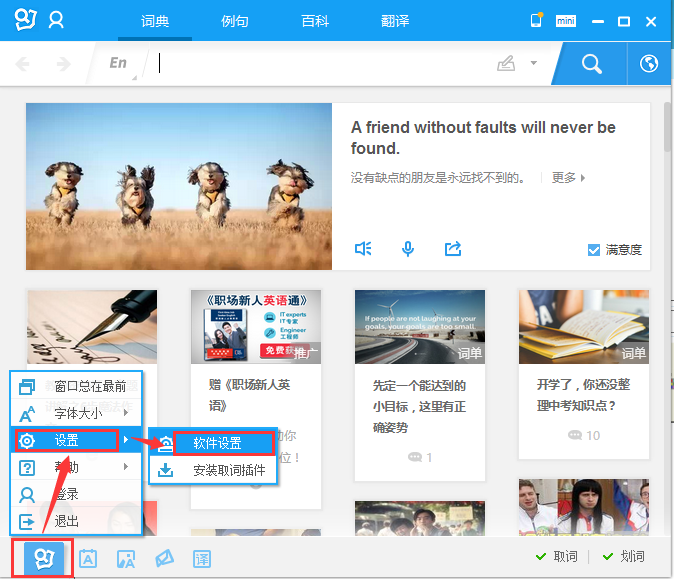Open the handwriting input dropdown arrow
The height and width of the screenshot is (579, 674).
point(534,64)
